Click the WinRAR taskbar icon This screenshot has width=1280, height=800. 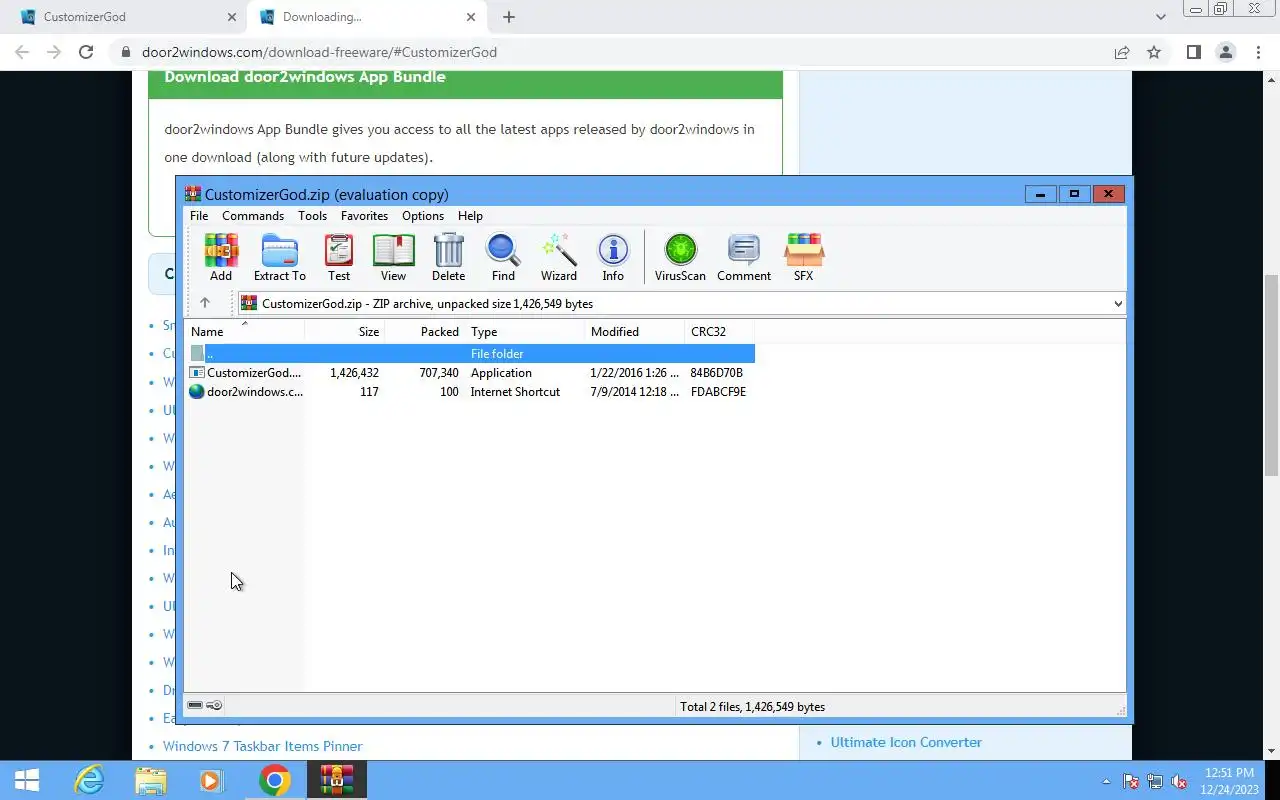336,780
